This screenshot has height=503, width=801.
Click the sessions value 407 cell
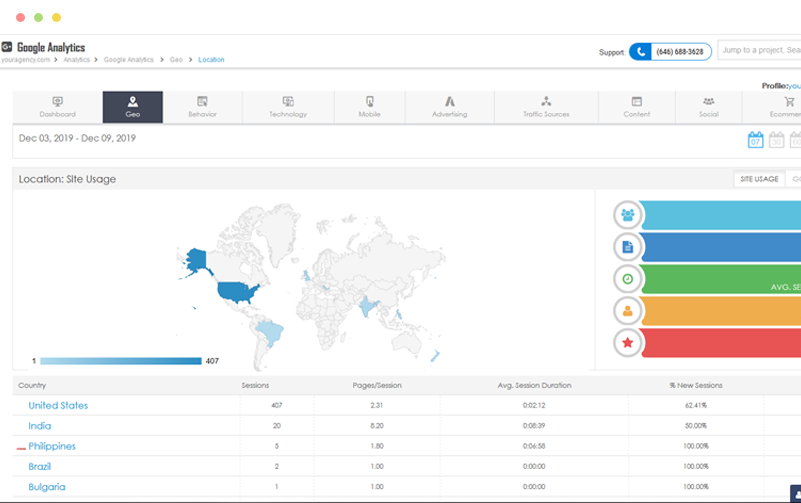pos(276,405)
